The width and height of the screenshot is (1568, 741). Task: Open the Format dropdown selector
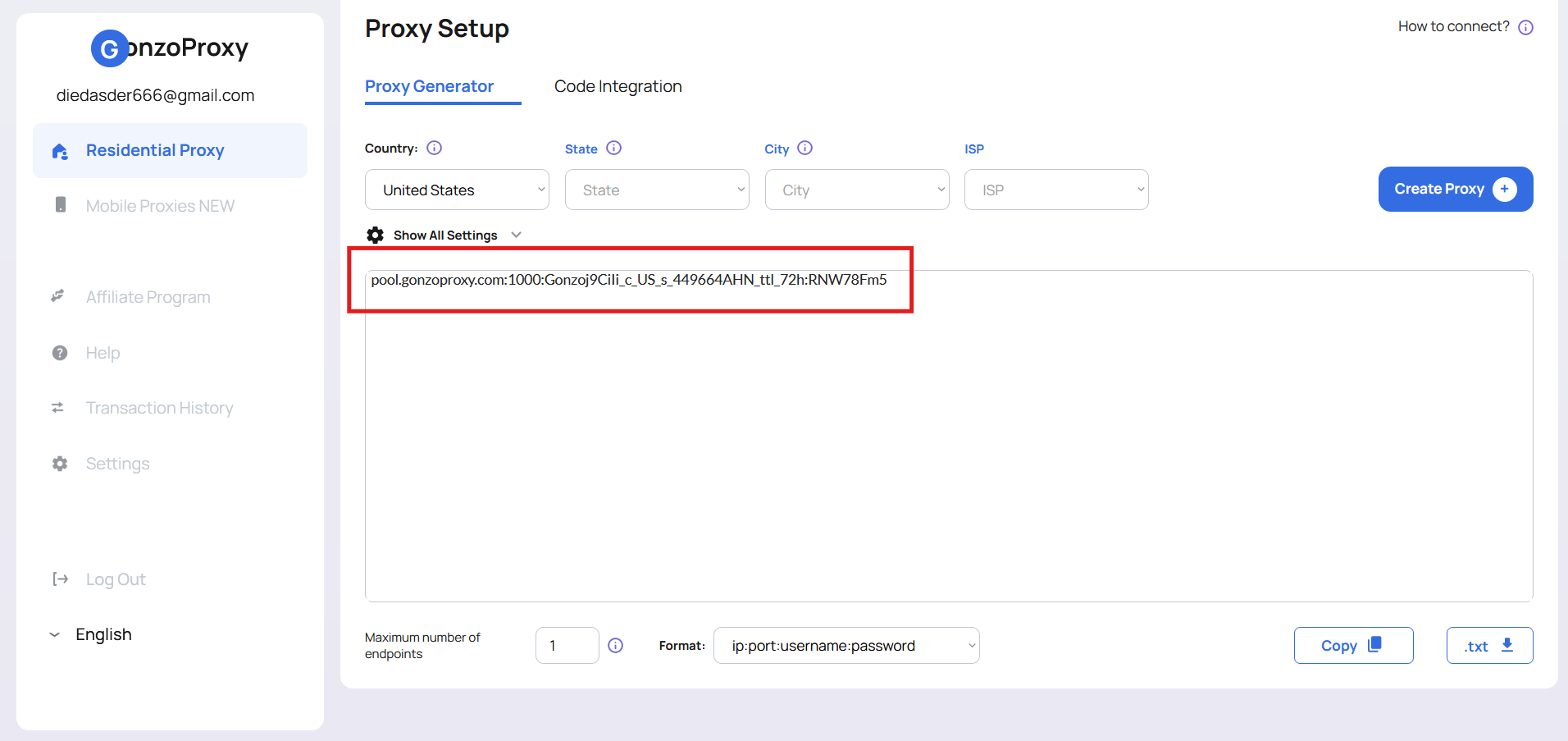(x=846, y=646)
